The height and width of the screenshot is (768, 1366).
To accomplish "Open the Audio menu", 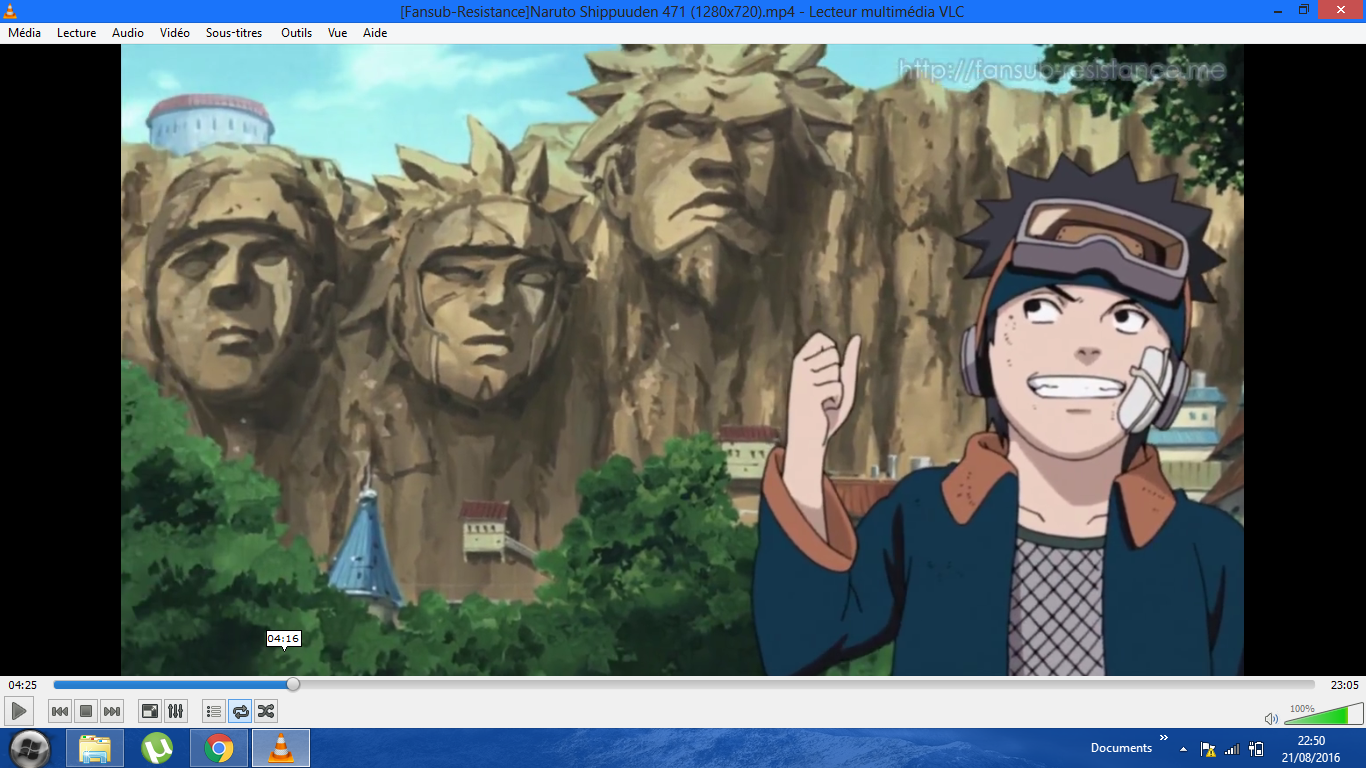I will pos(128,33).
